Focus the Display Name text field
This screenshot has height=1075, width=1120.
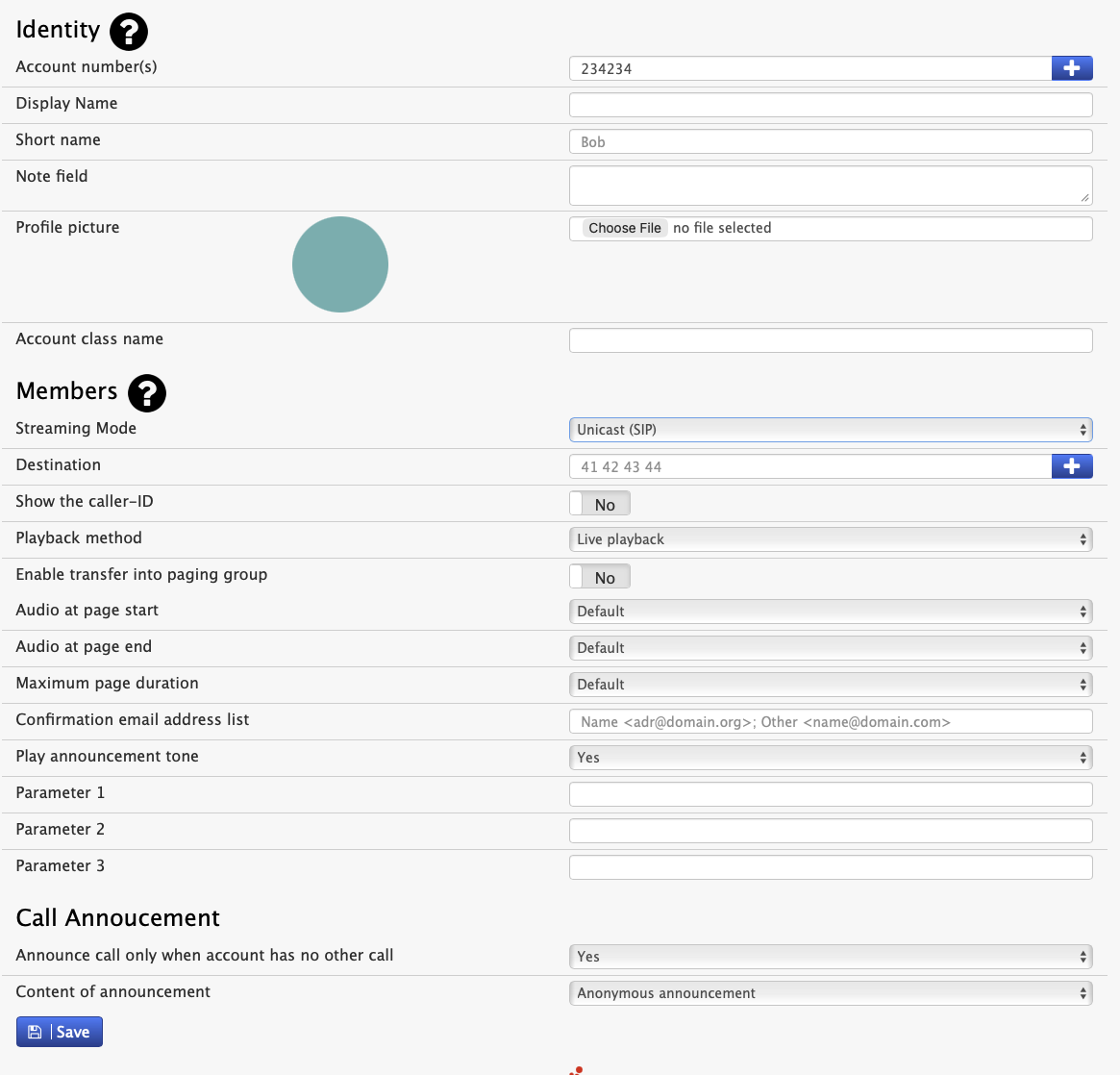[831, 105]
